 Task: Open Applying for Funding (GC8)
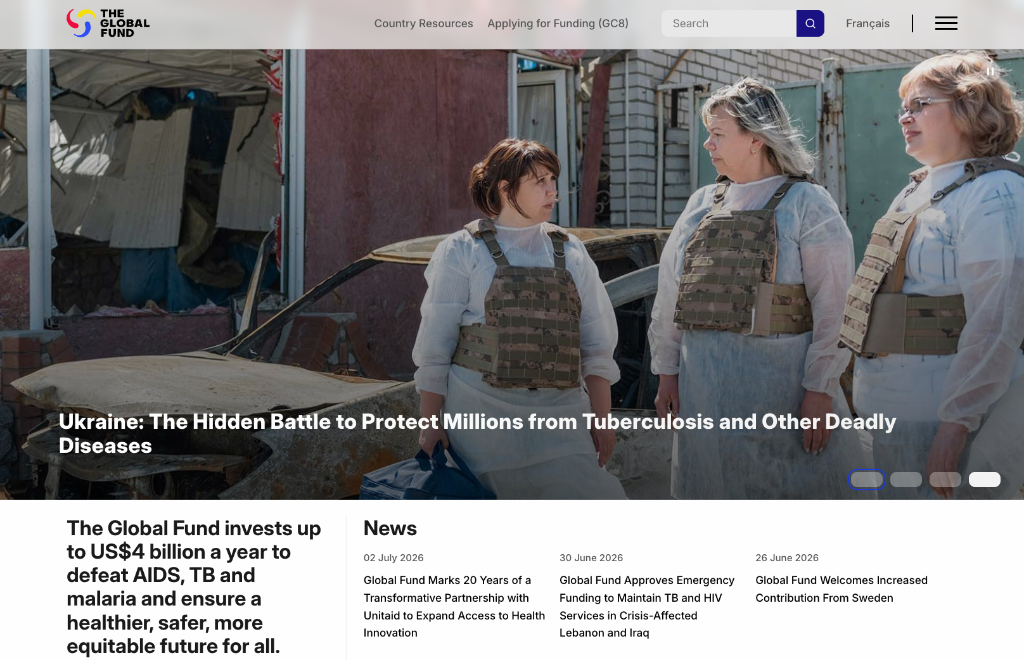[x=558, y=24]
